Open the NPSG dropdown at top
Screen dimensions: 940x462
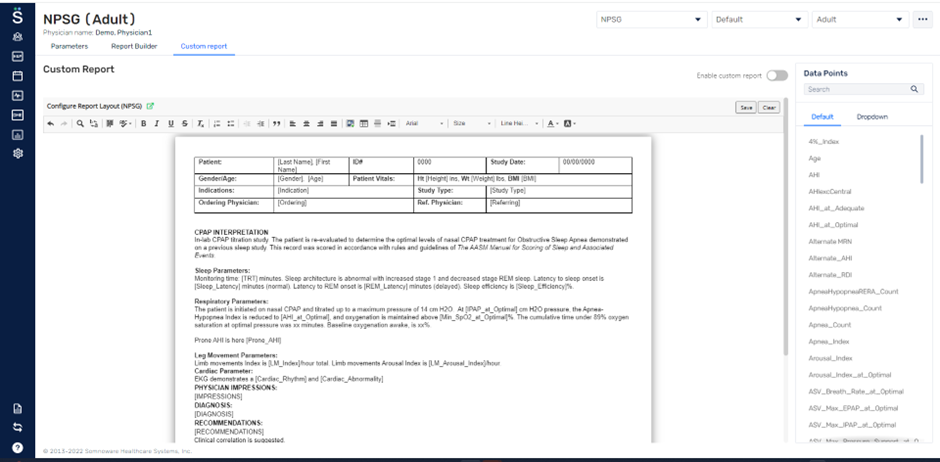652,20
